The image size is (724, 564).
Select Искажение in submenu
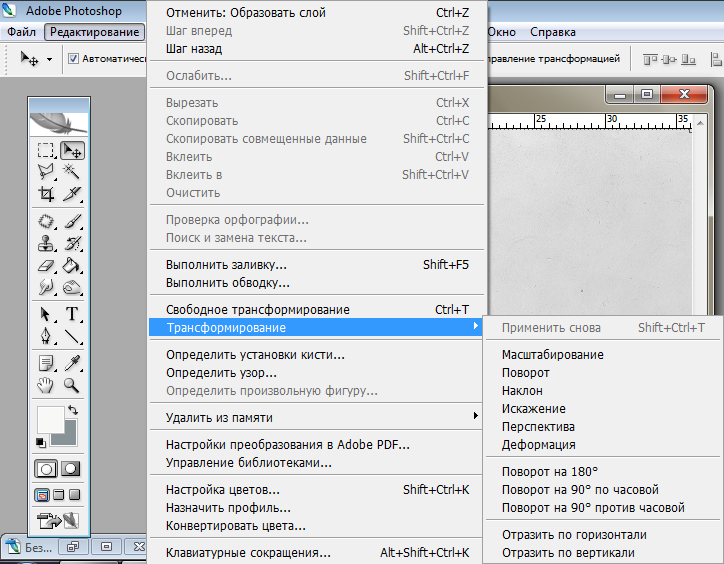(x=603, y=408)
